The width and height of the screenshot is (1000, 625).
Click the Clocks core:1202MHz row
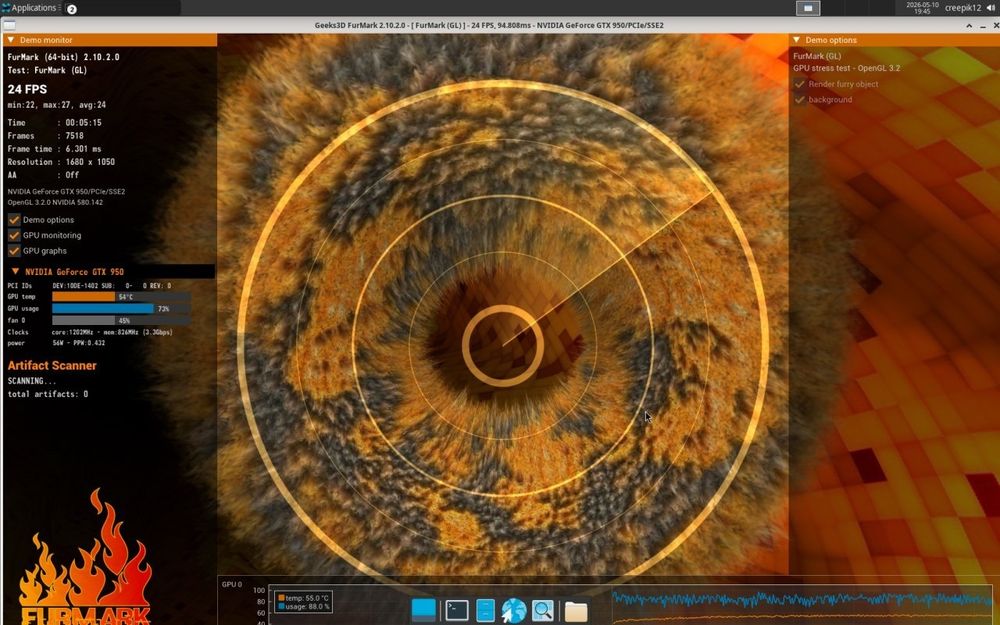pyautogui.click(x=90, y=332)
